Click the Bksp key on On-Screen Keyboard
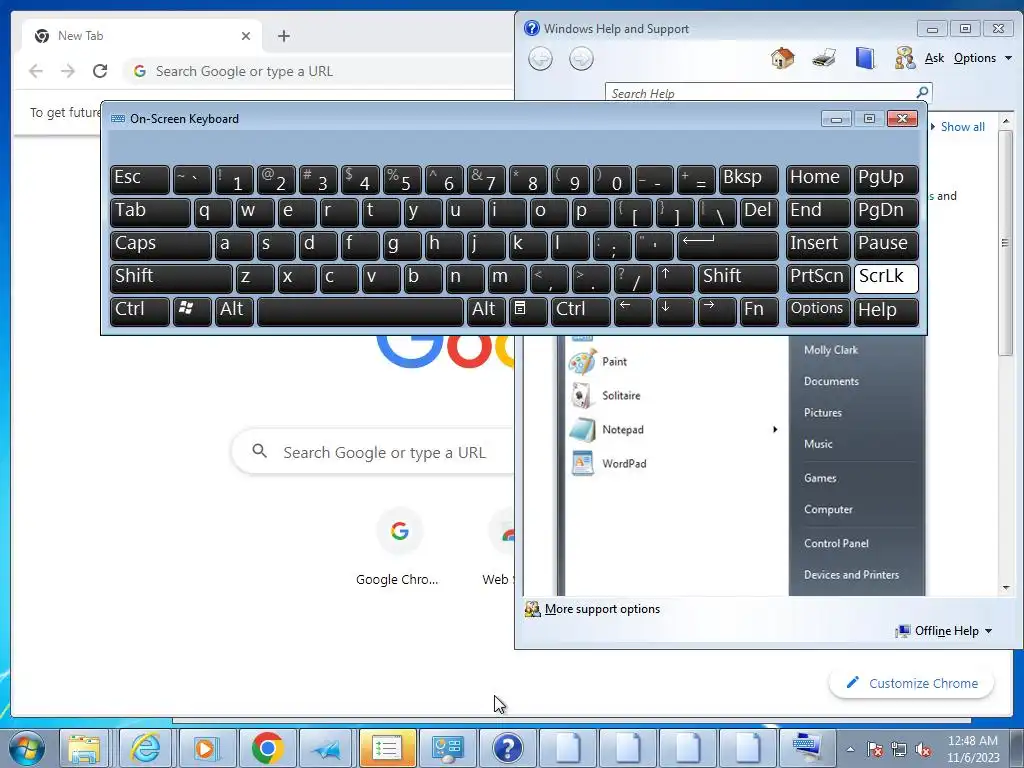1024x768 pixels. 748,179
